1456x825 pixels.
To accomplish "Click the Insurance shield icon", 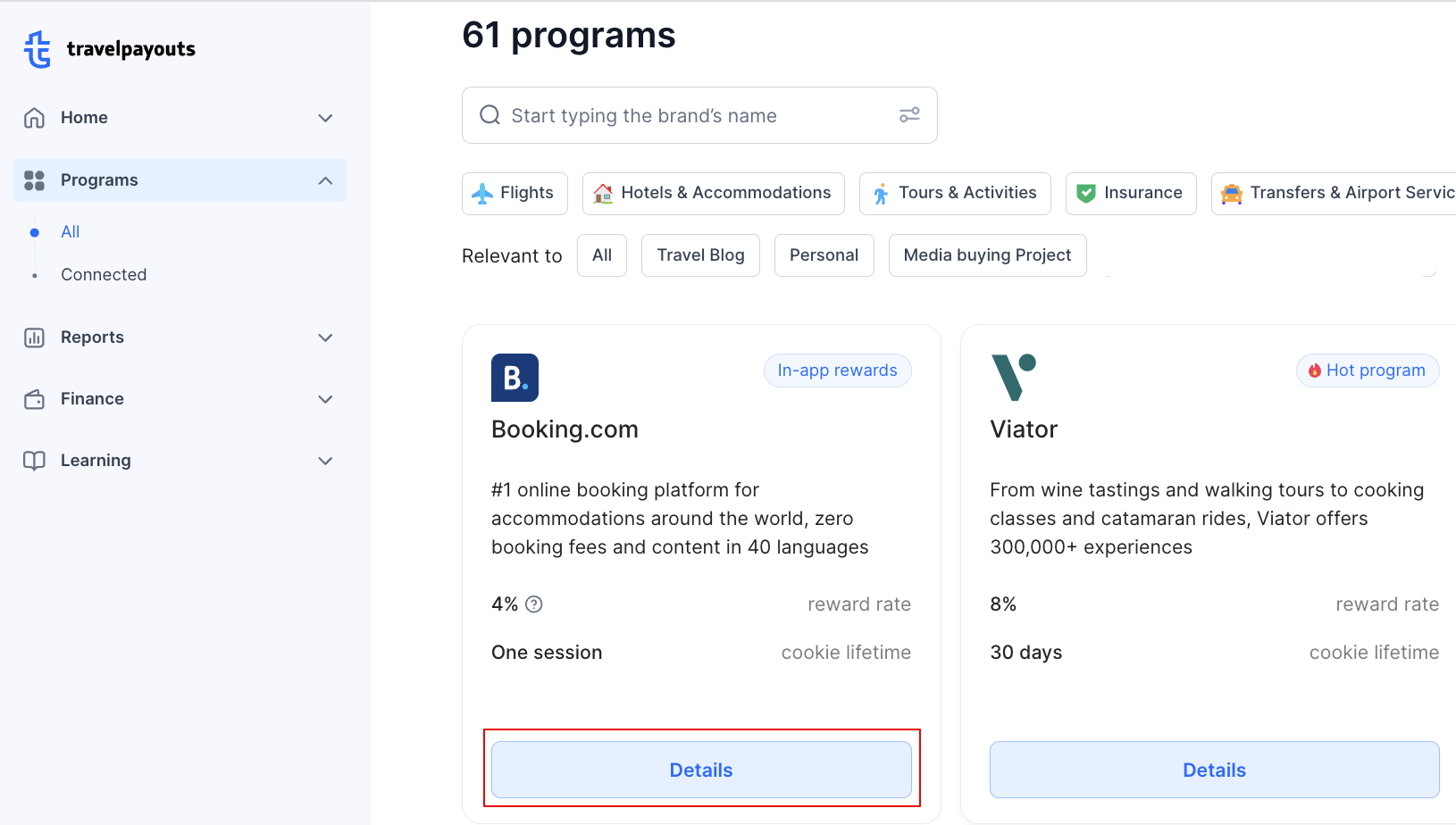I will click(x=1085, y=193).
